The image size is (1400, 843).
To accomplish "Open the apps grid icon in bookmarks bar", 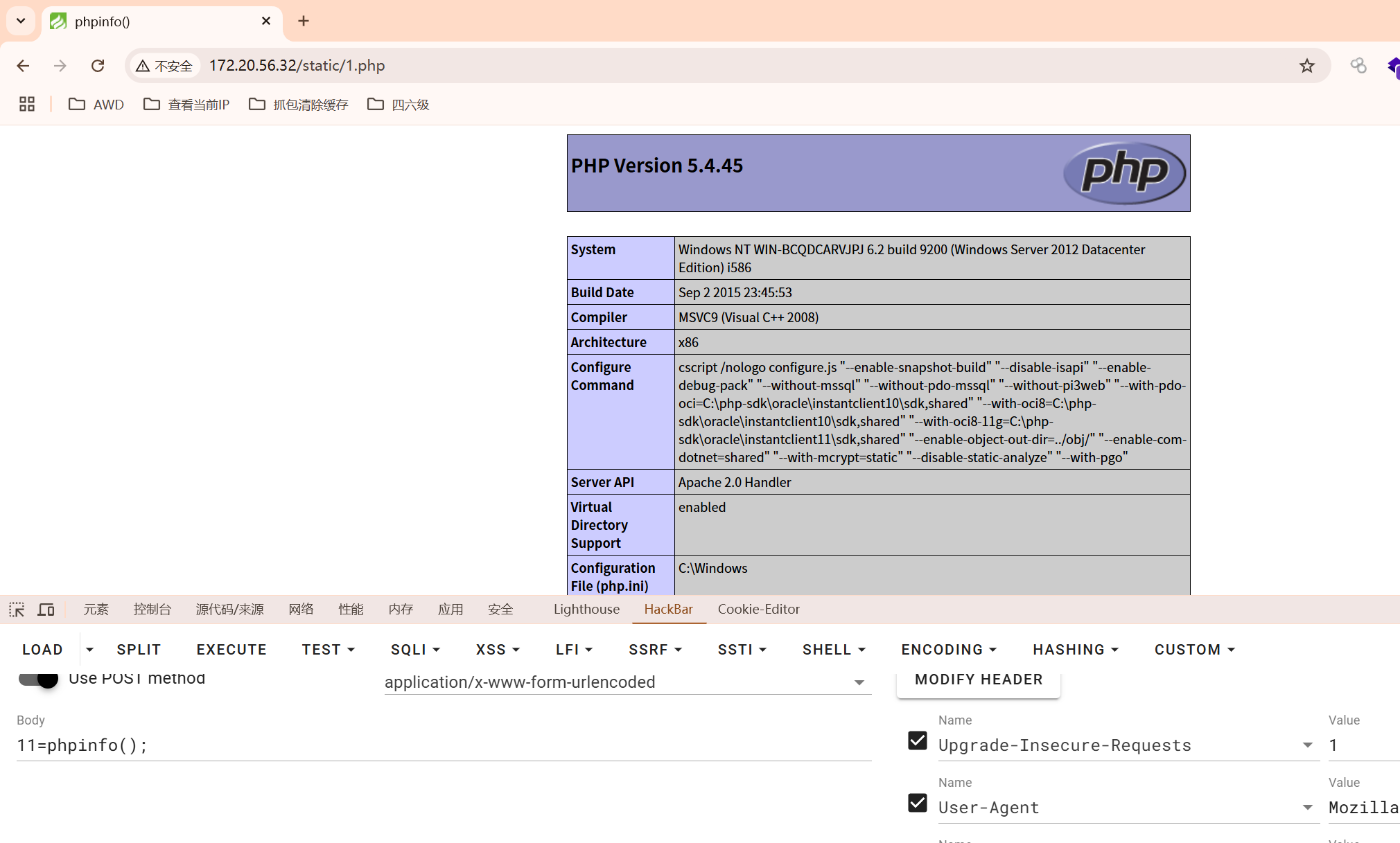I will [x=27, y=105].
